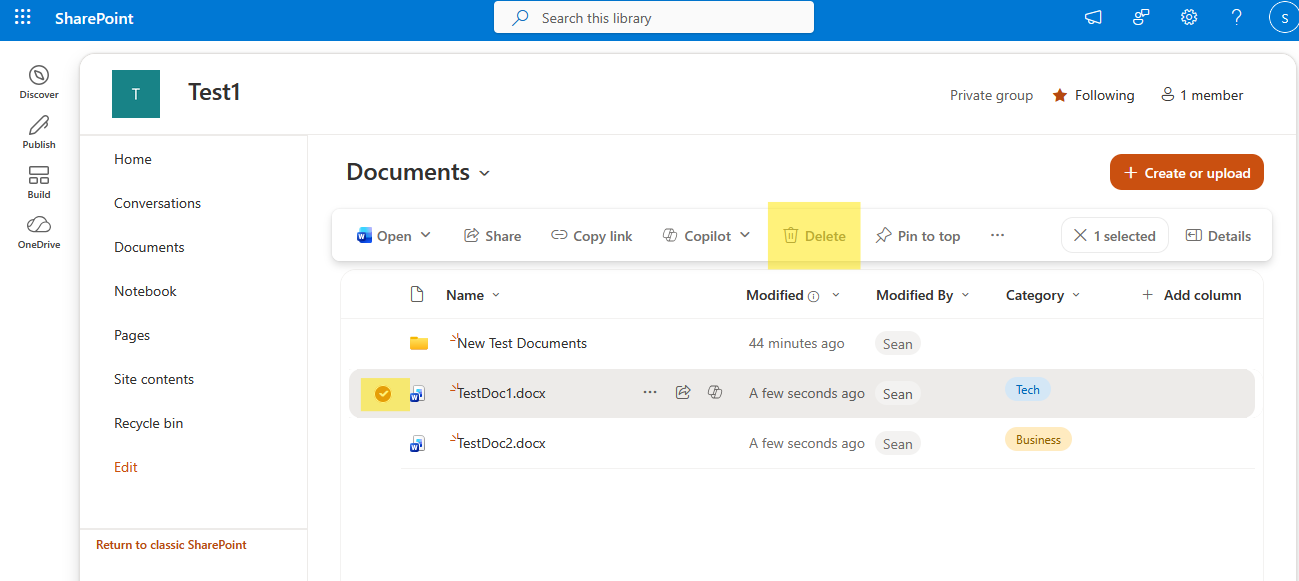Open the TestDoc2.docx file name

[501, 443]
